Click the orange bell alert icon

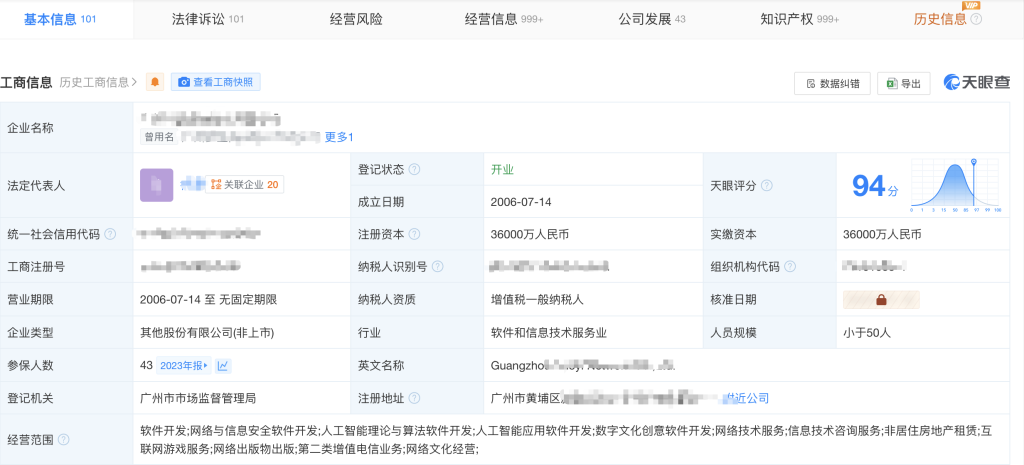(155, 82)
